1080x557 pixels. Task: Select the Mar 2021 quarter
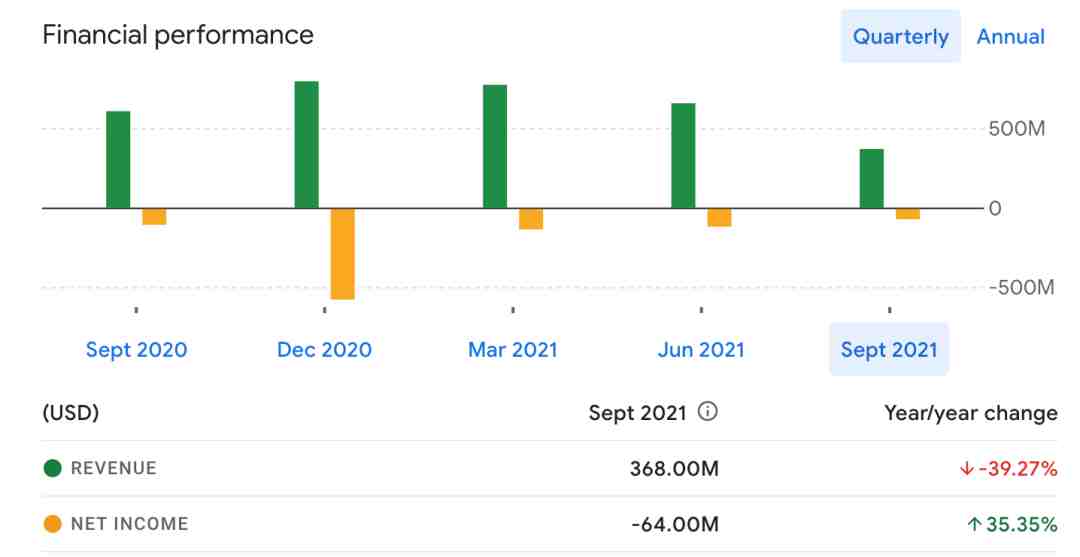point(512,350)
